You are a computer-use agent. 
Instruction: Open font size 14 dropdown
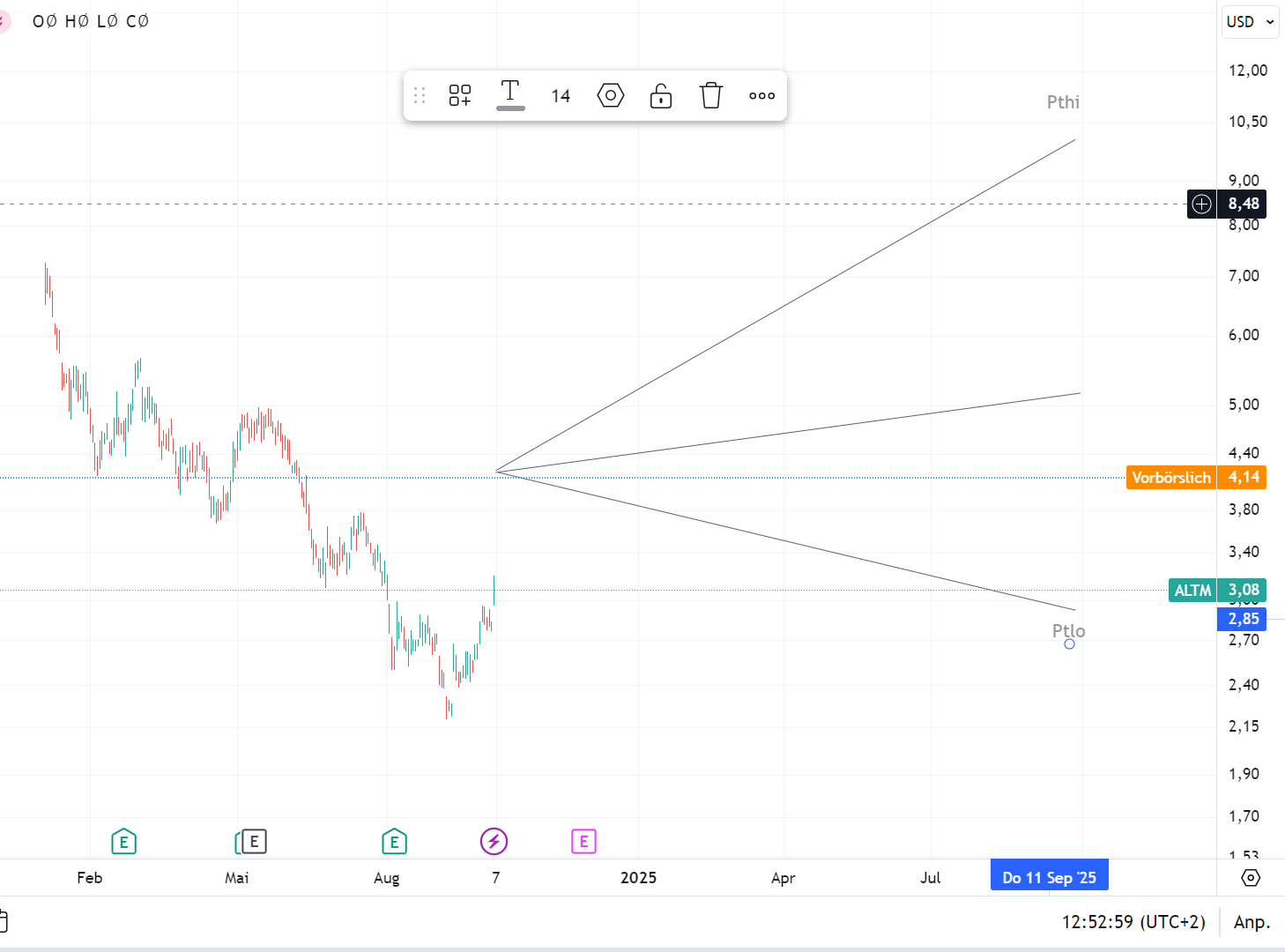pyautogui.click(x=561, y=96)
